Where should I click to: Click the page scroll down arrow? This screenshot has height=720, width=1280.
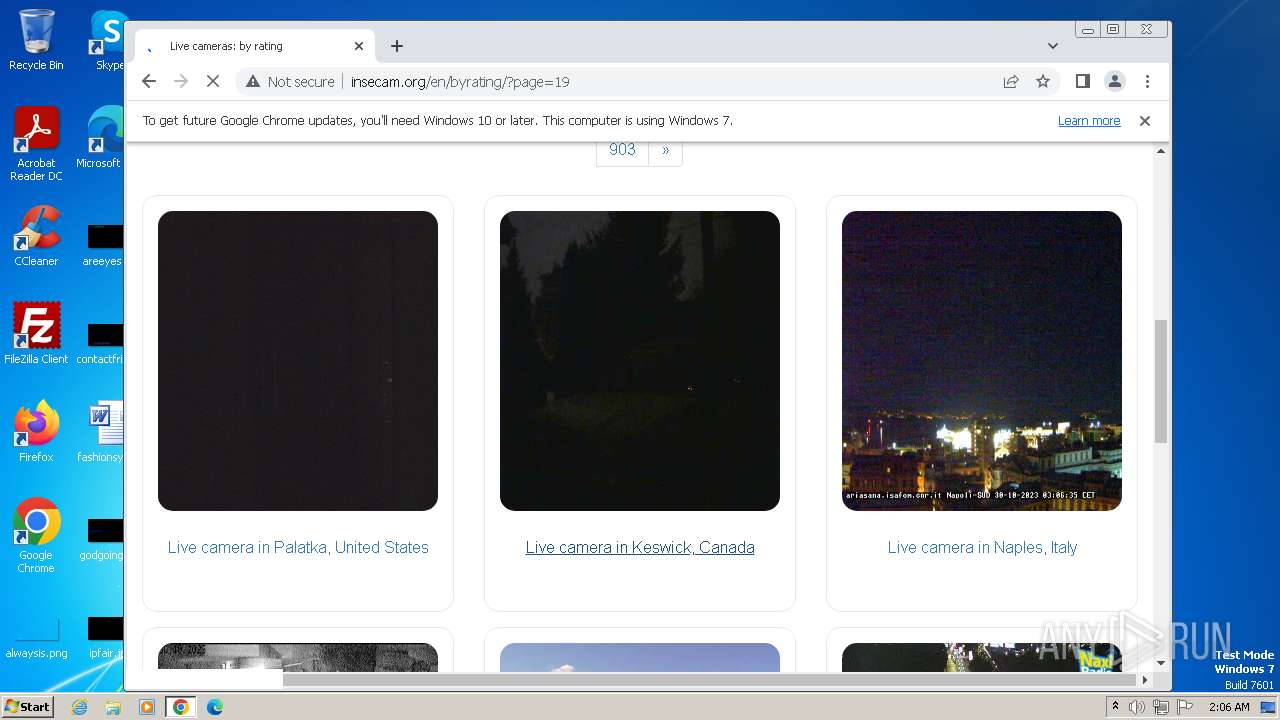coord(1161,662)
